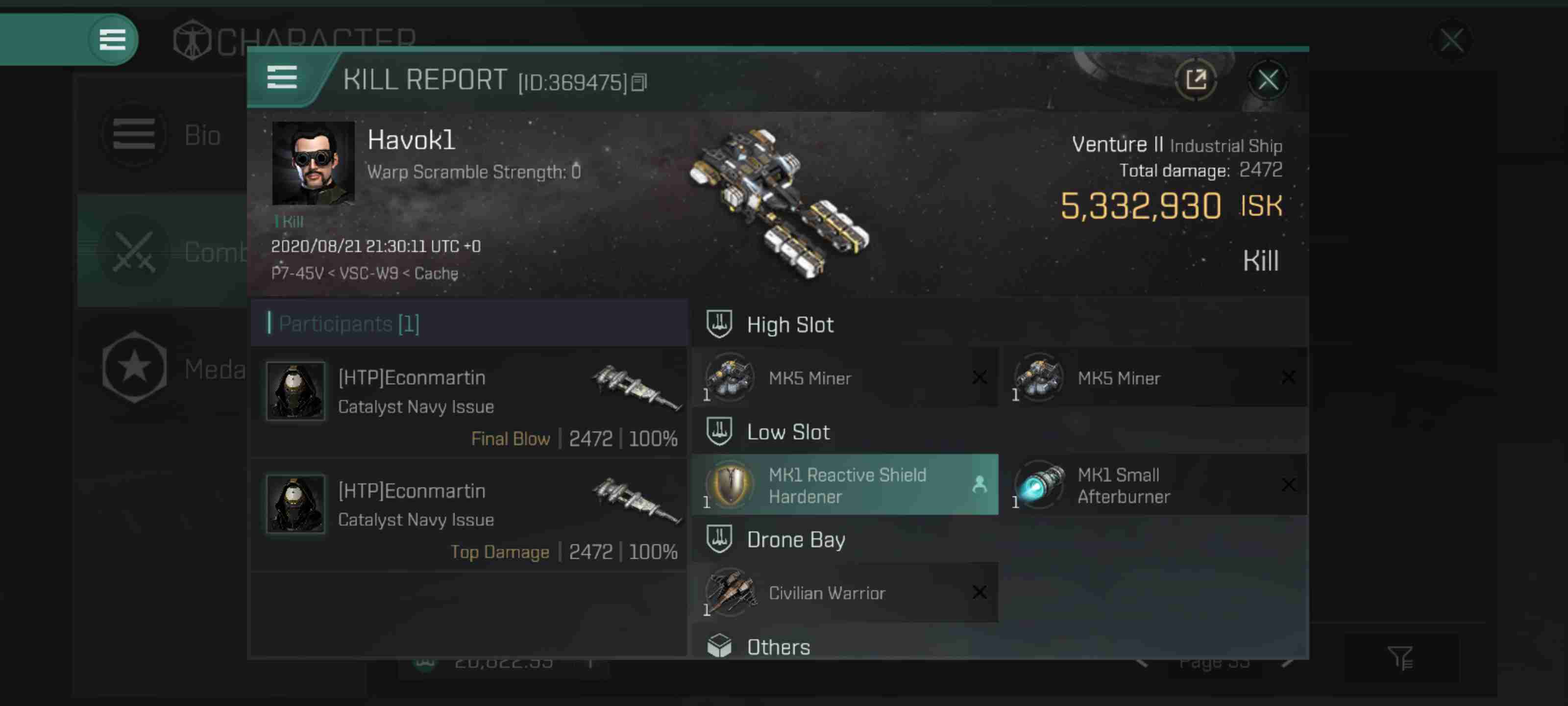Dismiss the Civilian Warrior drone item
Viewport: 1568px width, 706px height.
pos(979,592)
